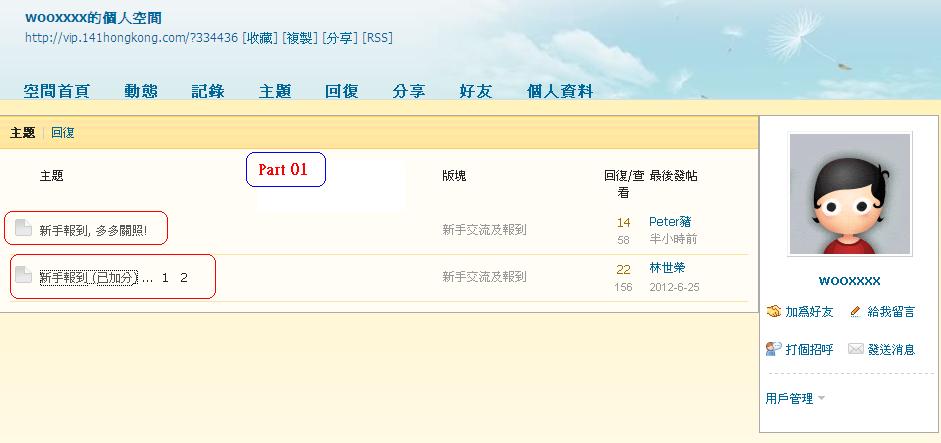
Task: Click the view count 58
Action: point(624,240)
